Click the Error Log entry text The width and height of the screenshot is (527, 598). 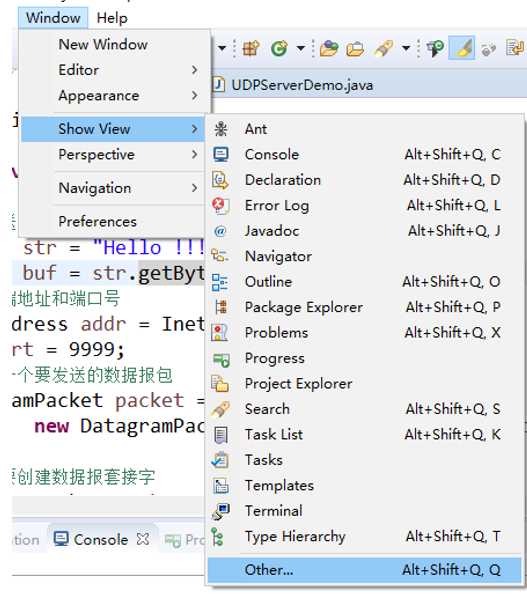(277, 206)
